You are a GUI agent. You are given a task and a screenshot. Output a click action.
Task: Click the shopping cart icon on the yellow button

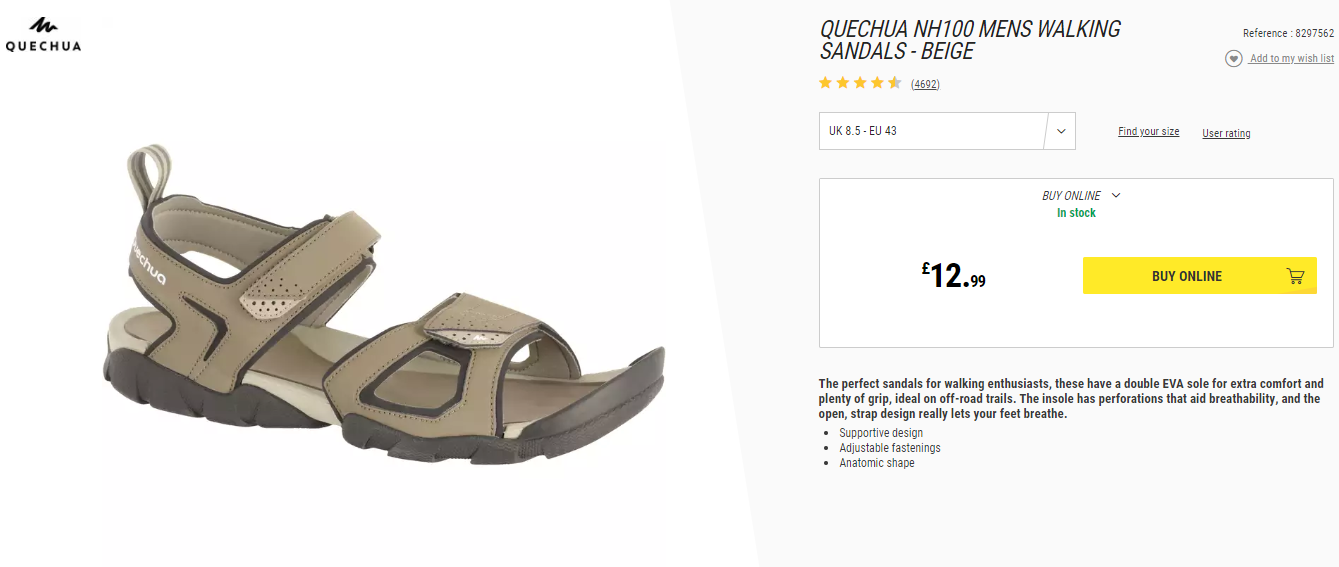1295,276
